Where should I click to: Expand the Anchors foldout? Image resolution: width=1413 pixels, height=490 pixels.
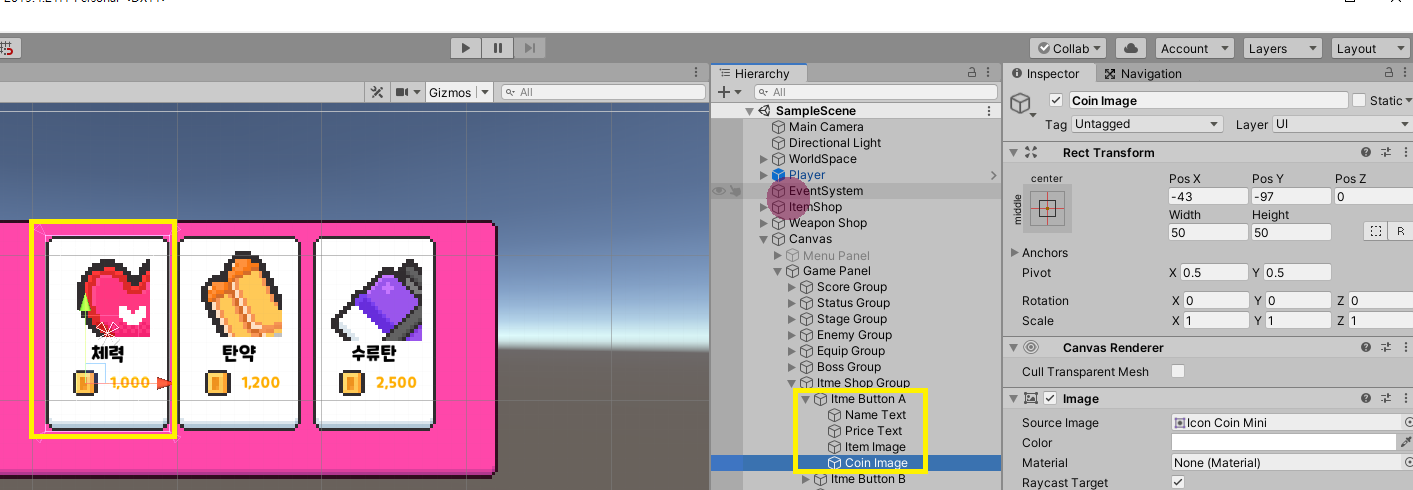pos(1016,253)
